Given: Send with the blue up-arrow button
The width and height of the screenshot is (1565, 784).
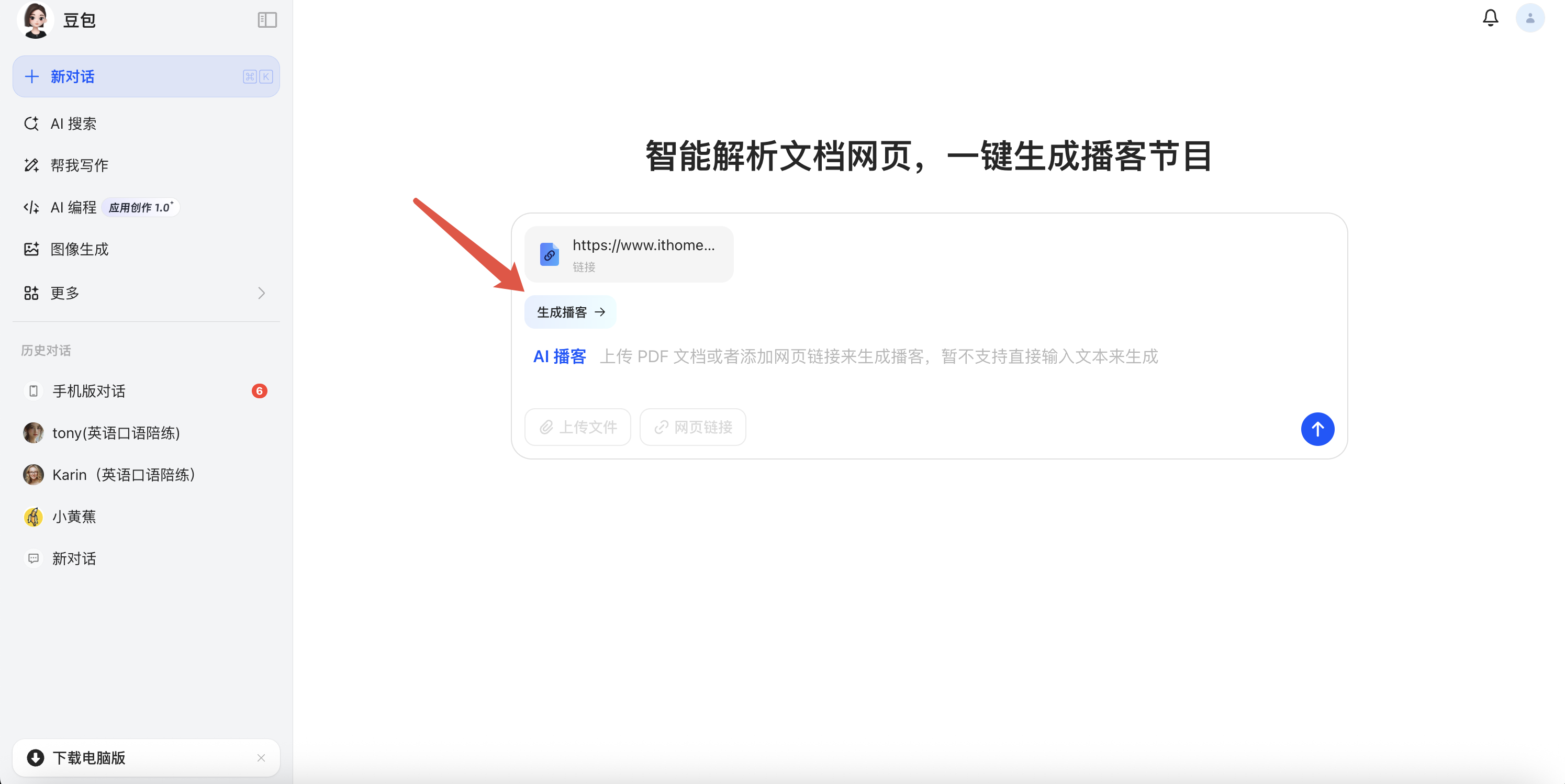Looking at the screenshot, I should 1317,429.
